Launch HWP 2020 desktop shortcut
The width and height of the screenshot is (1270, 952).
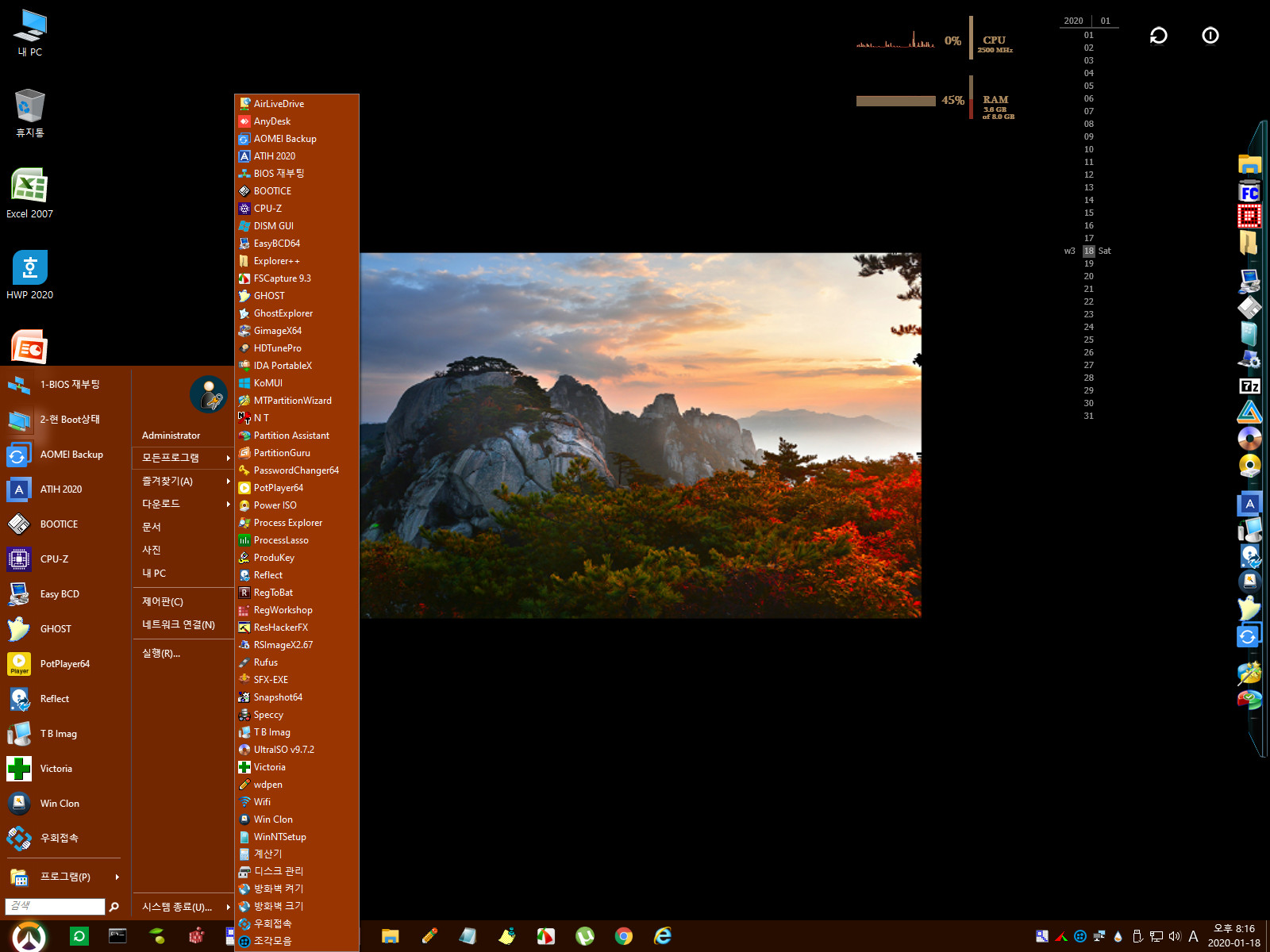[x=30, y=274]
